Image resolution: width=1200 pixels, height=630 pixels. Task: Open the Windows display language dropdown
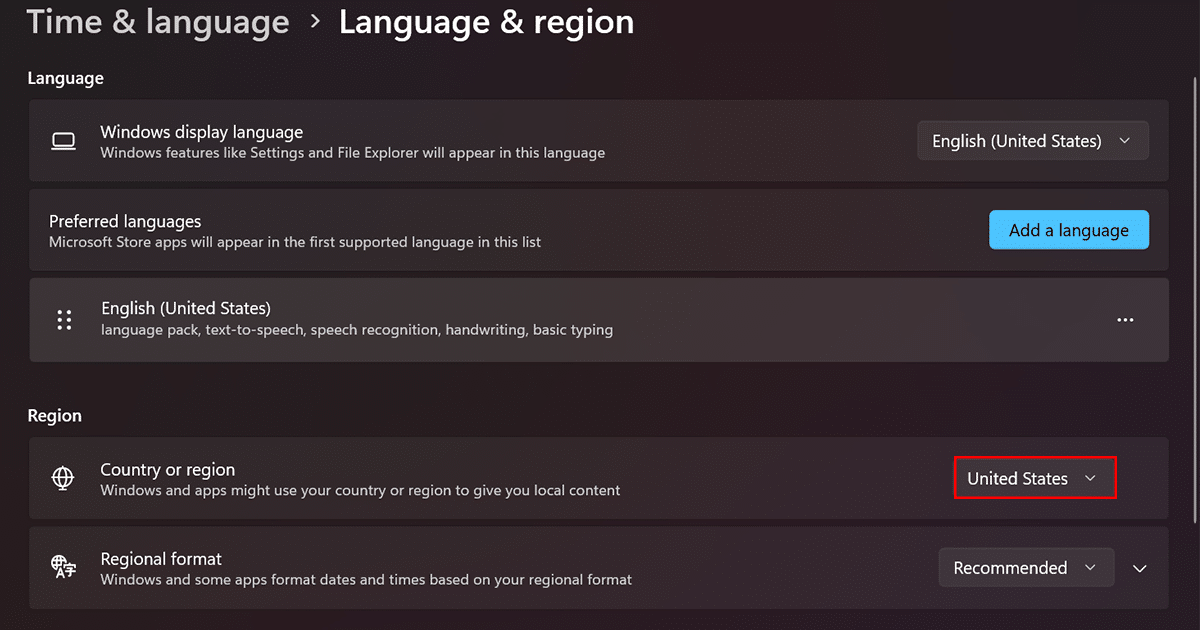[x=1032, y=140]
